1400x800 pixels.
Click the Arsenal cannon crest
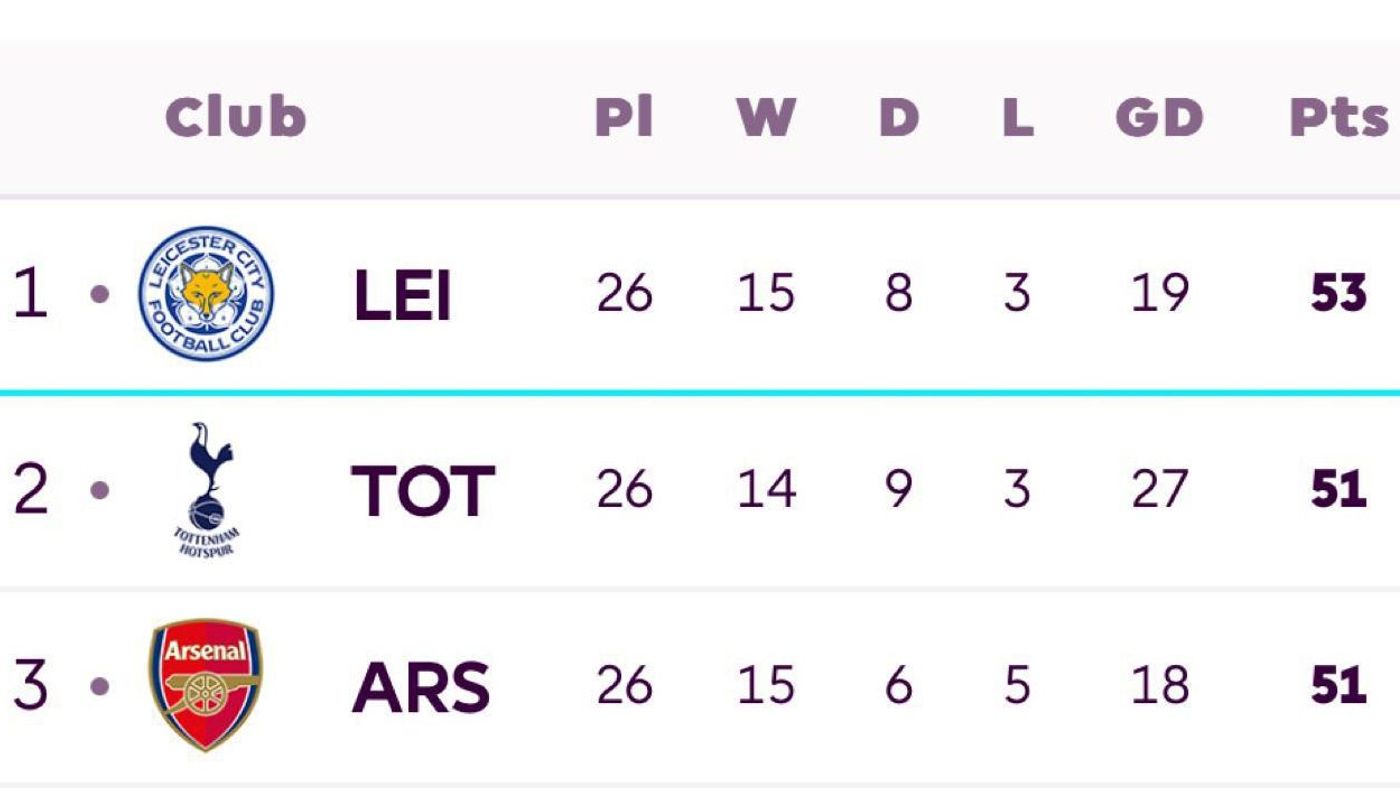[x=205, y=684]
